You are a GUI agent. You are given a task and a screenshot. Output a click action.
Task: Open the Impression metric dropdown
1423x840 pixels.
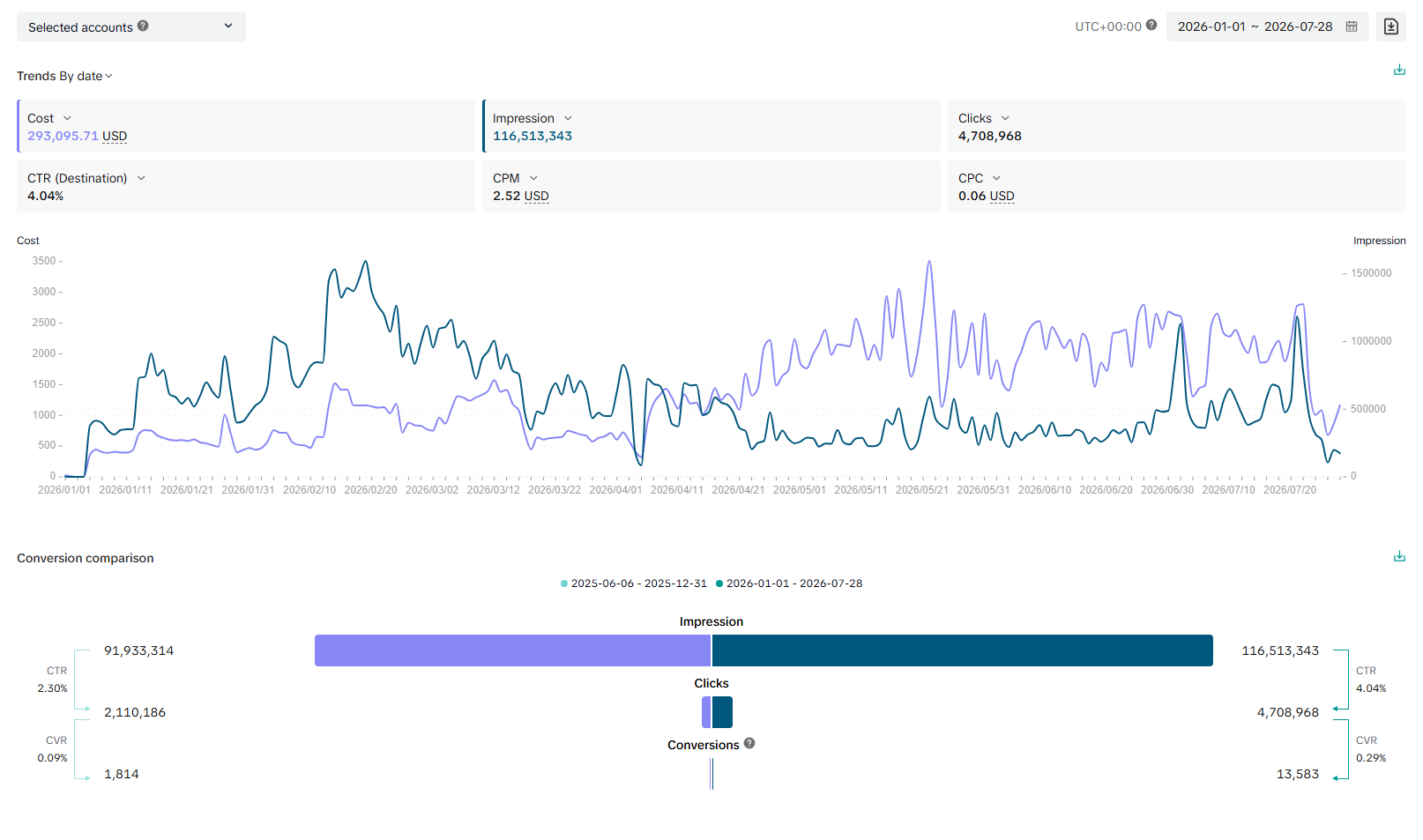point(568,118)
